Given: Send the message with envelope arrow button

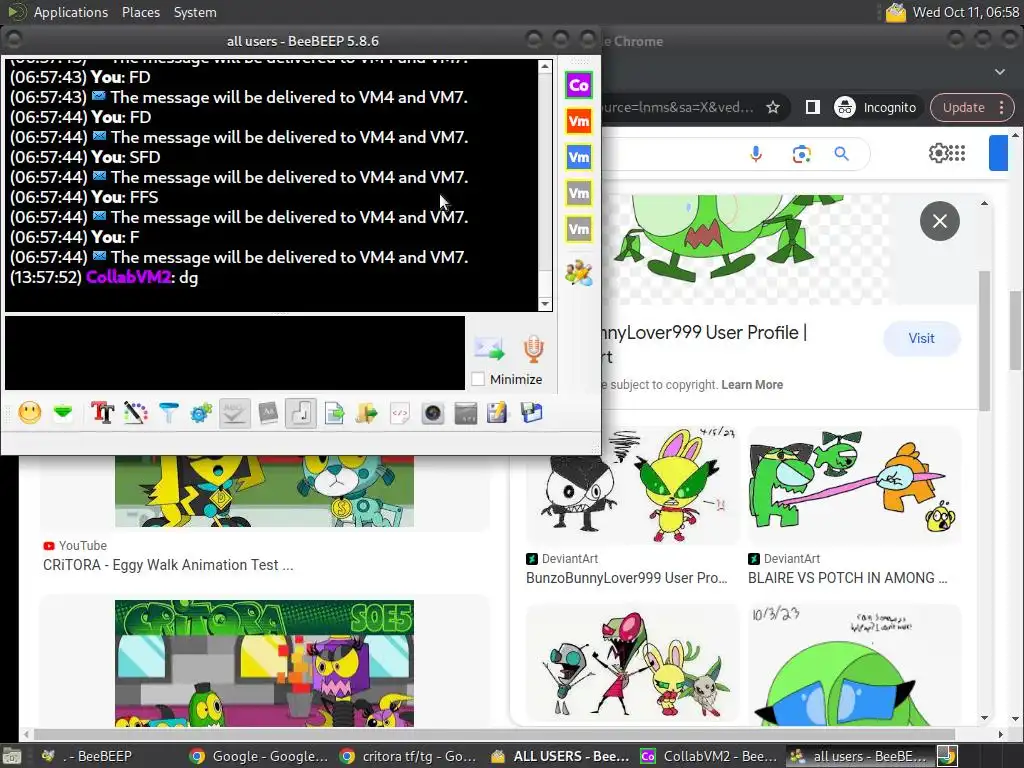Looking at the screenshot, I should 490,348.
